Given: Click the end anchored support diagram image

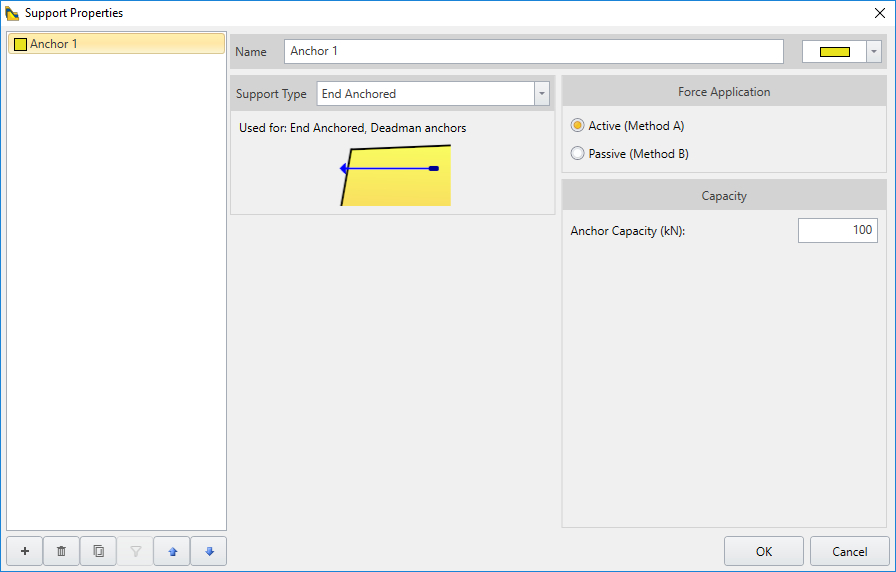Looking at the screenshot, I should coord(396,175).
